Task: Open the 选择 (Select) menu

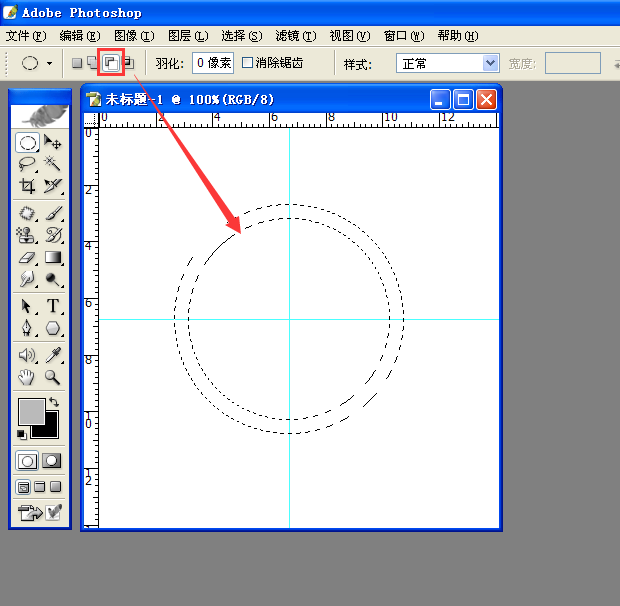Action: 242,36
